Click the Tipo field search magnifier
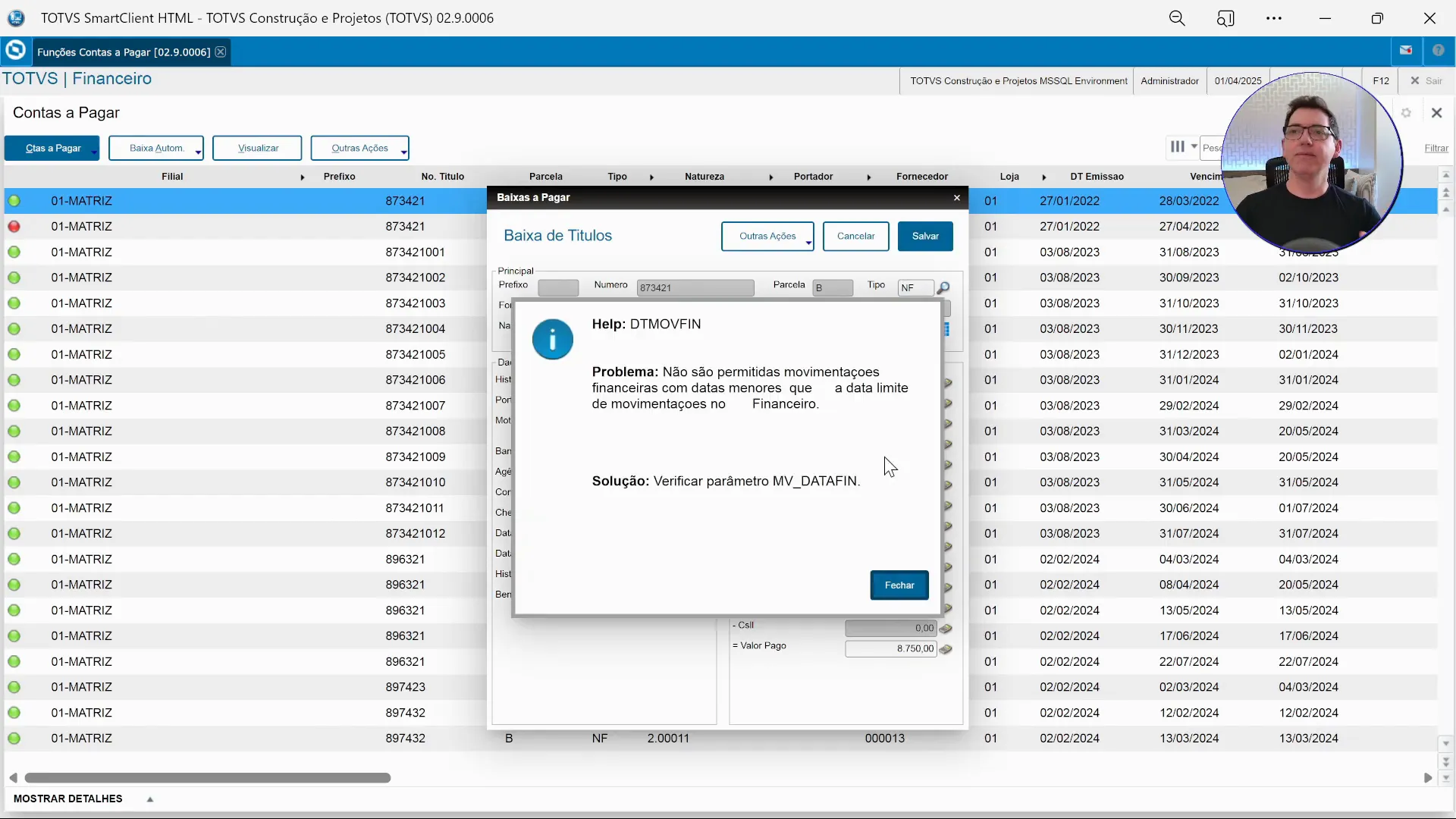The height and width of the screenshot is (819, 1456). click(x=943, y=288)
